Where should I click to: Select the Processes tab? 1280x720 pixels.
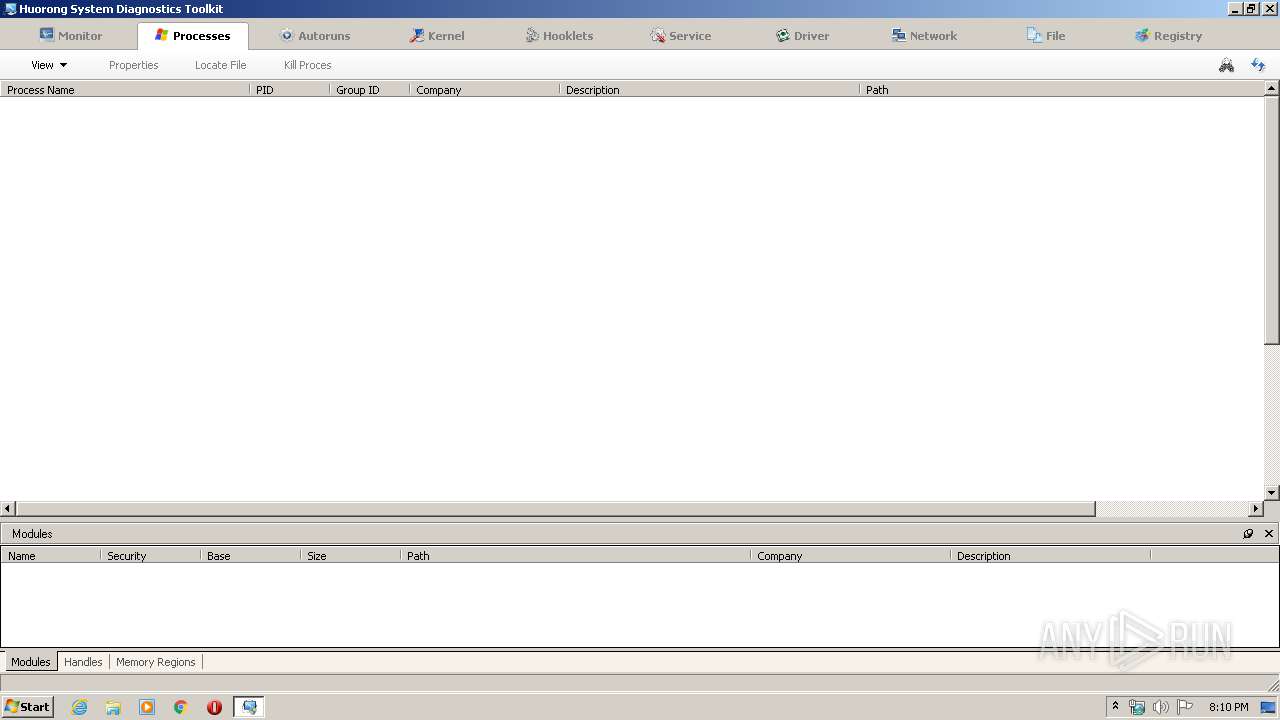click(x=192, y=35)
